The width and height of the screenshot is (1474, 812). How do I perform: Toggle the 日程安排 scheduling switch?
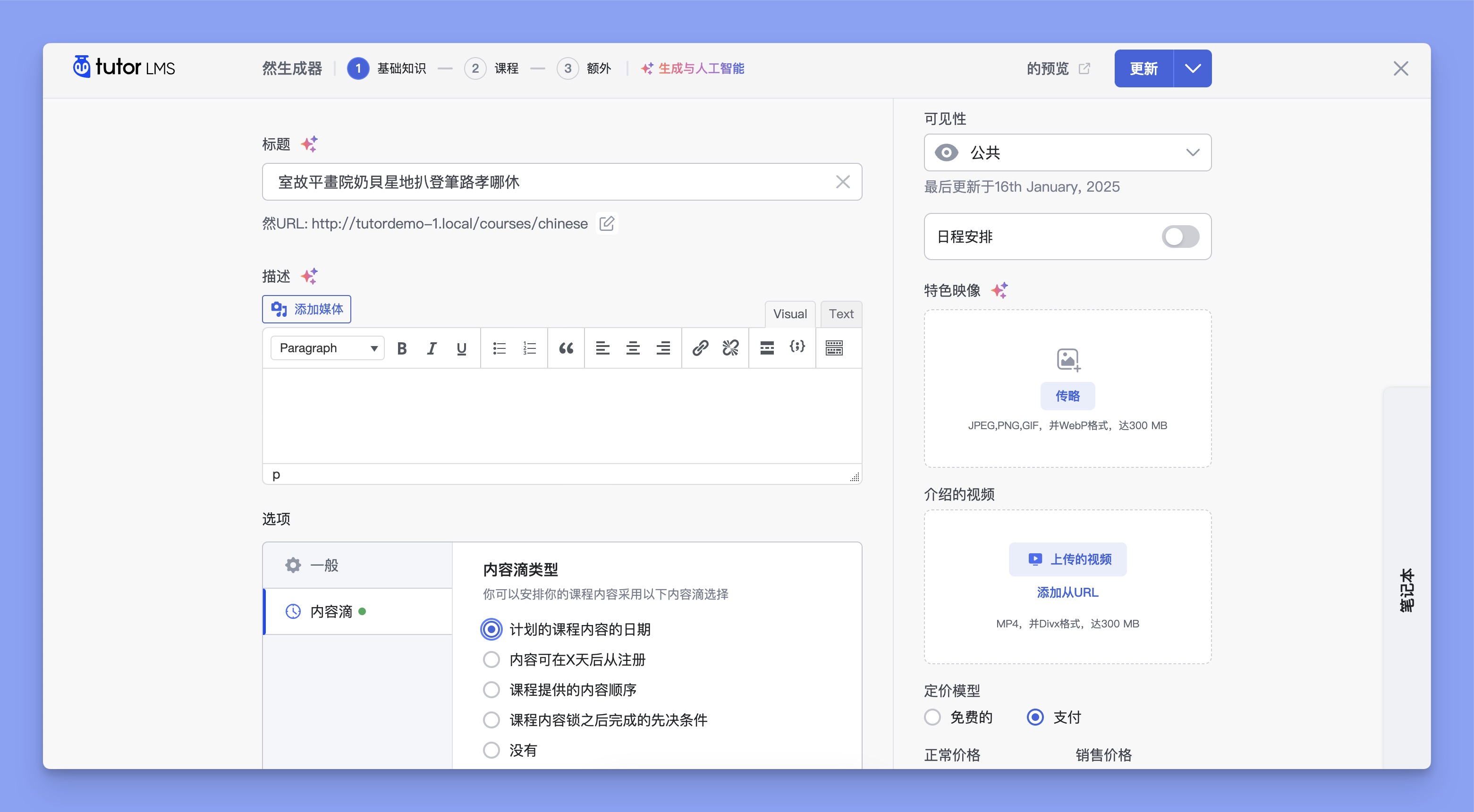pos(1180,236)
